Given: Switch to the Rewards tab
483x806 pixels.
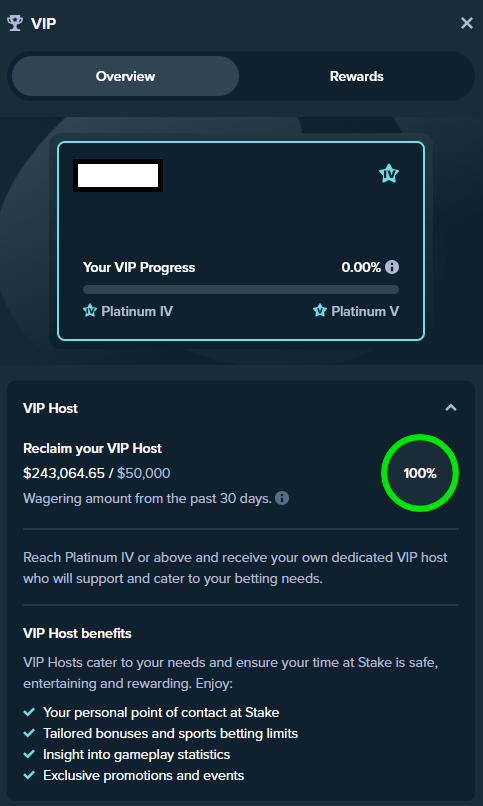Looking at the screenshot, I should 357,76.
